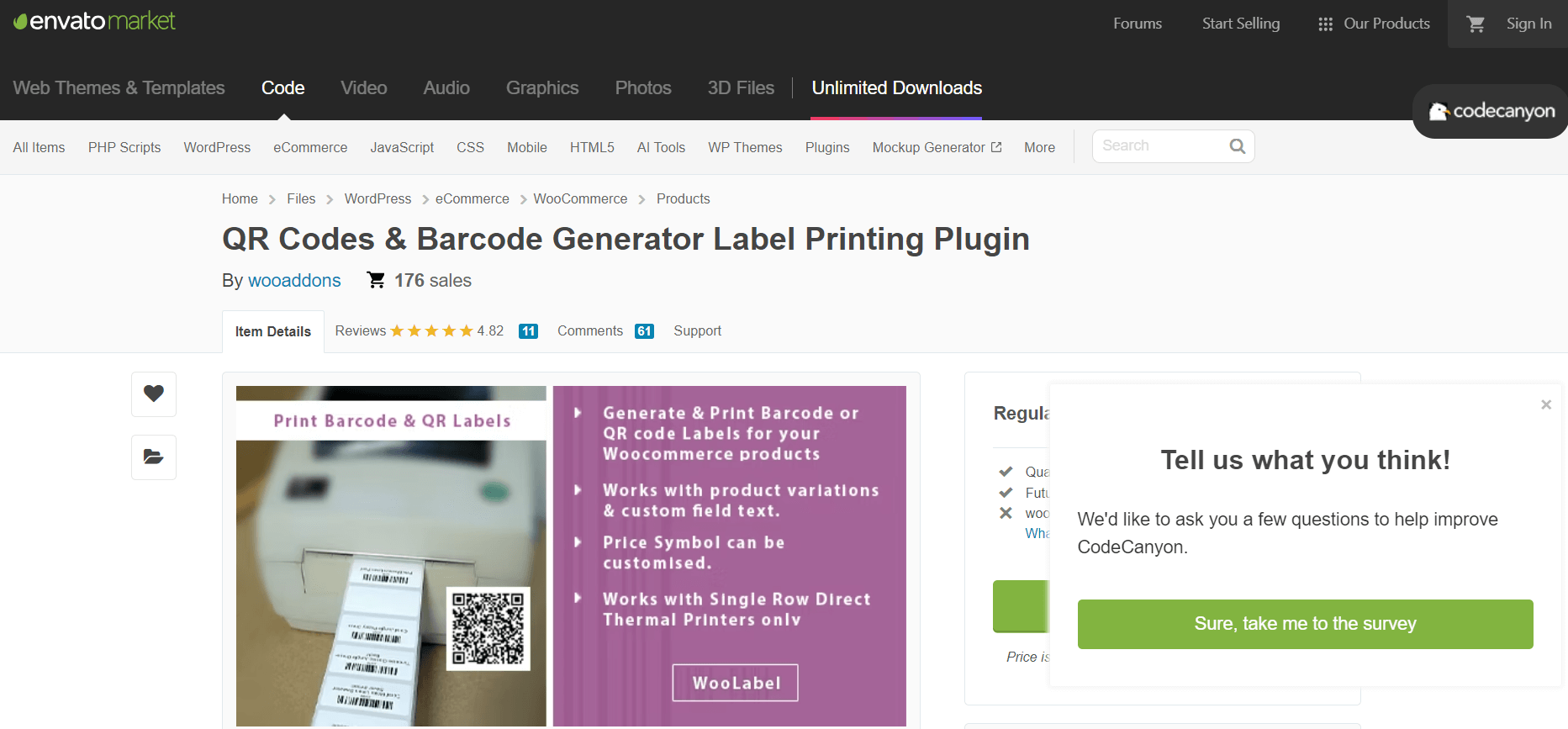Click the search magnifier icon

click(x=1237, y=146)
